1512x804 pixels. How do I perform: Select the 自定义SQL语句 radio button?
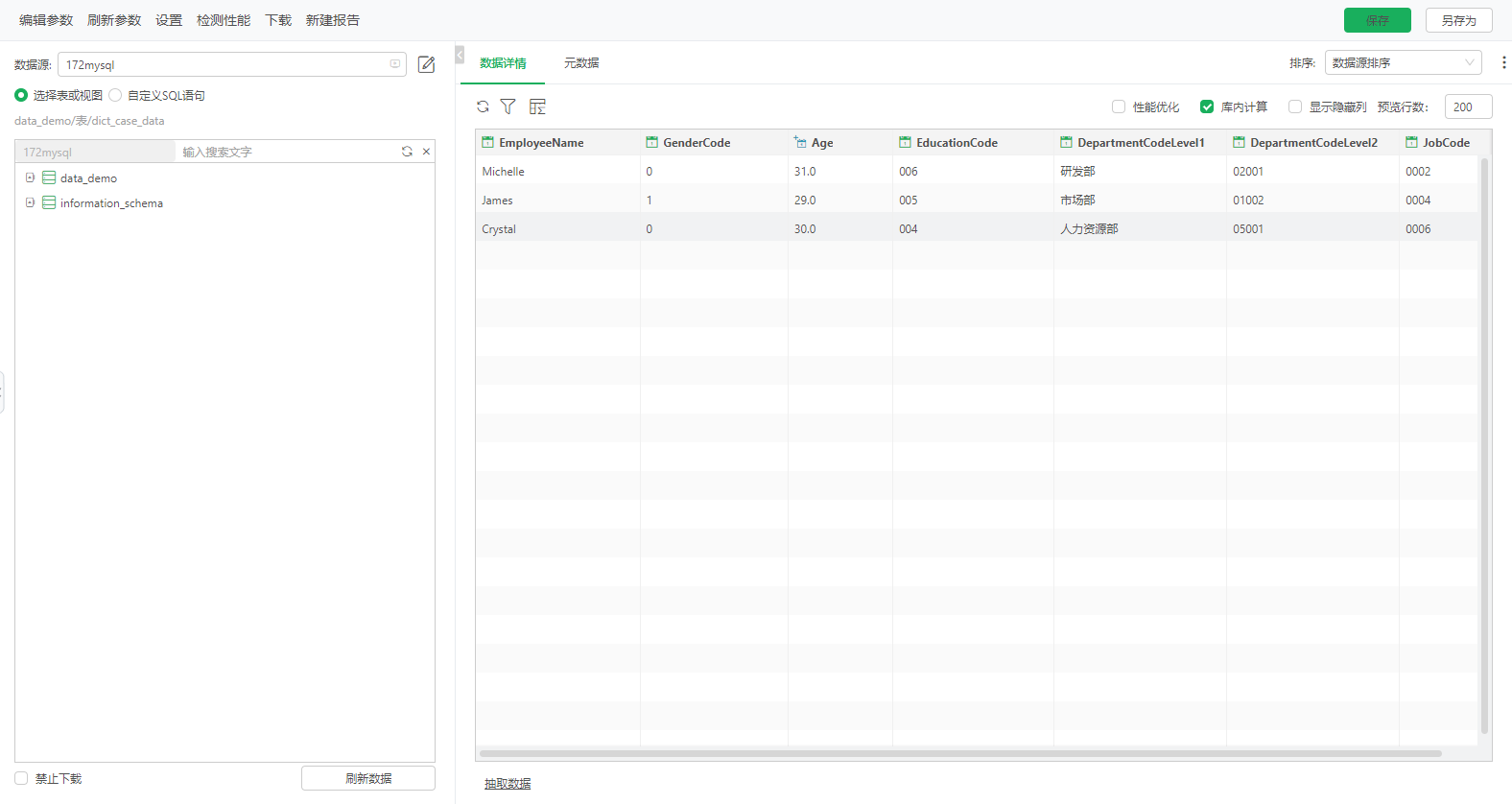tap(116, 95)
